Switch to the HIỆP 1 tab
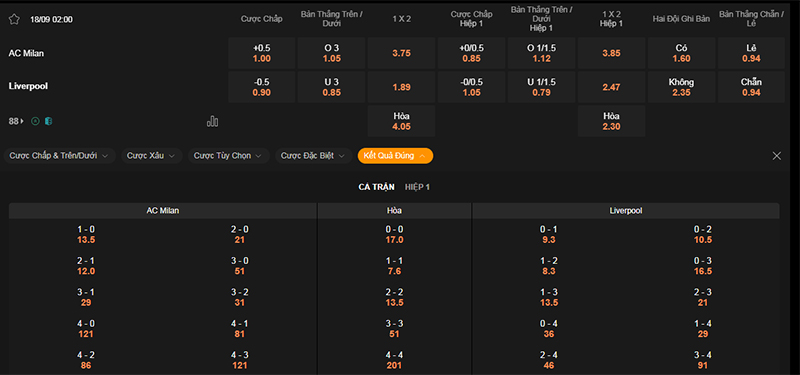Viewport: 800px width, 375px height. (417, 187)
